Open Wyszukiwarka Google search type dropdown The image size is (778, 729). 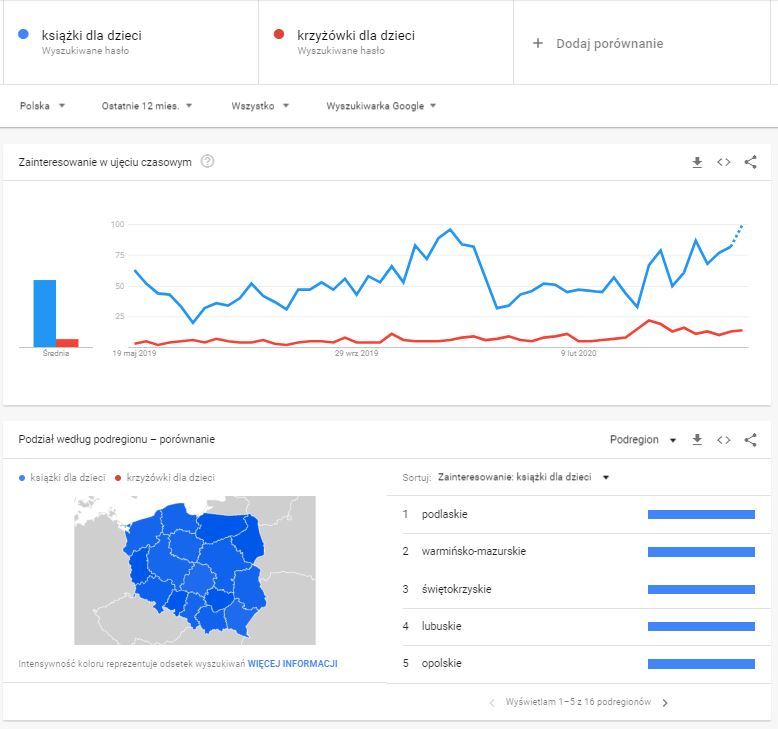pyautogui.click(x=381, y=105)
